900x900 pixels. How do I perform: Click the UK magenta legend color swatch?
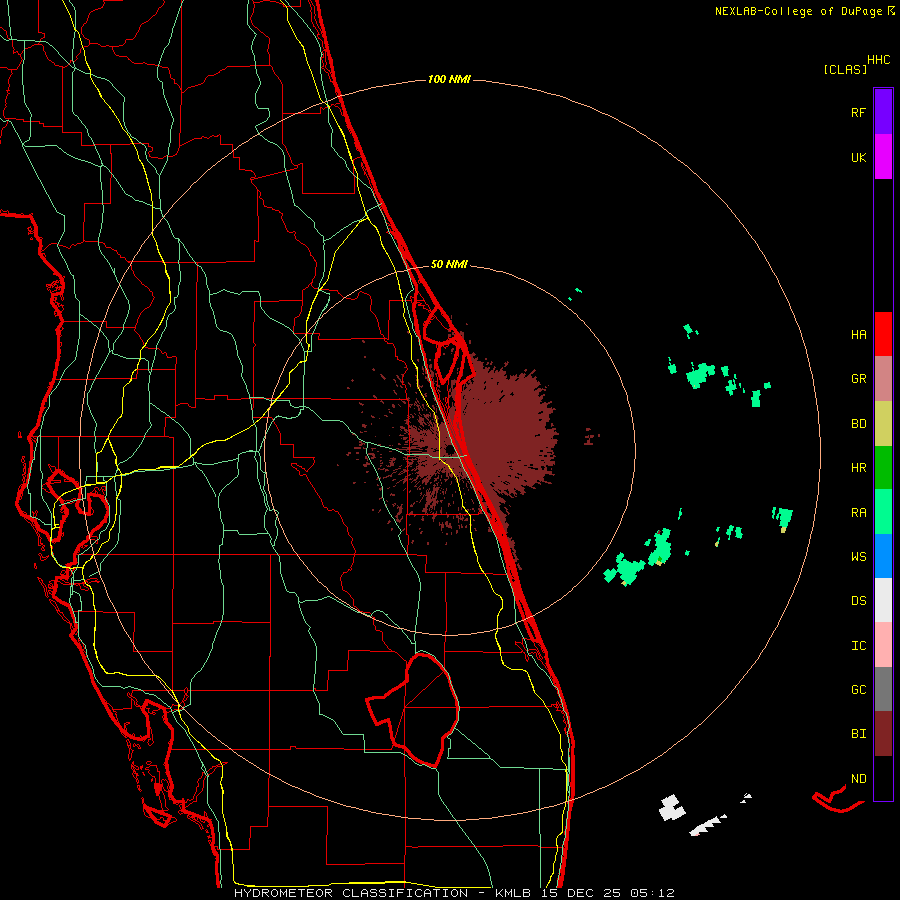(883, 157)
